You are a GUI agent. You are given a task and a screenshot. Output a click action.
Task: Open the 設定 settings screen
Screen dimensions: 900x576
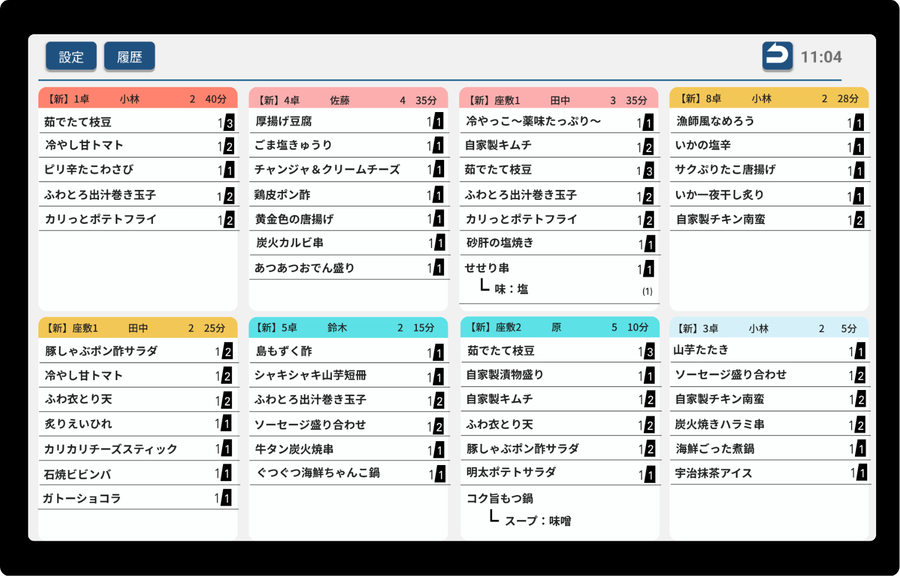[71, 56]
